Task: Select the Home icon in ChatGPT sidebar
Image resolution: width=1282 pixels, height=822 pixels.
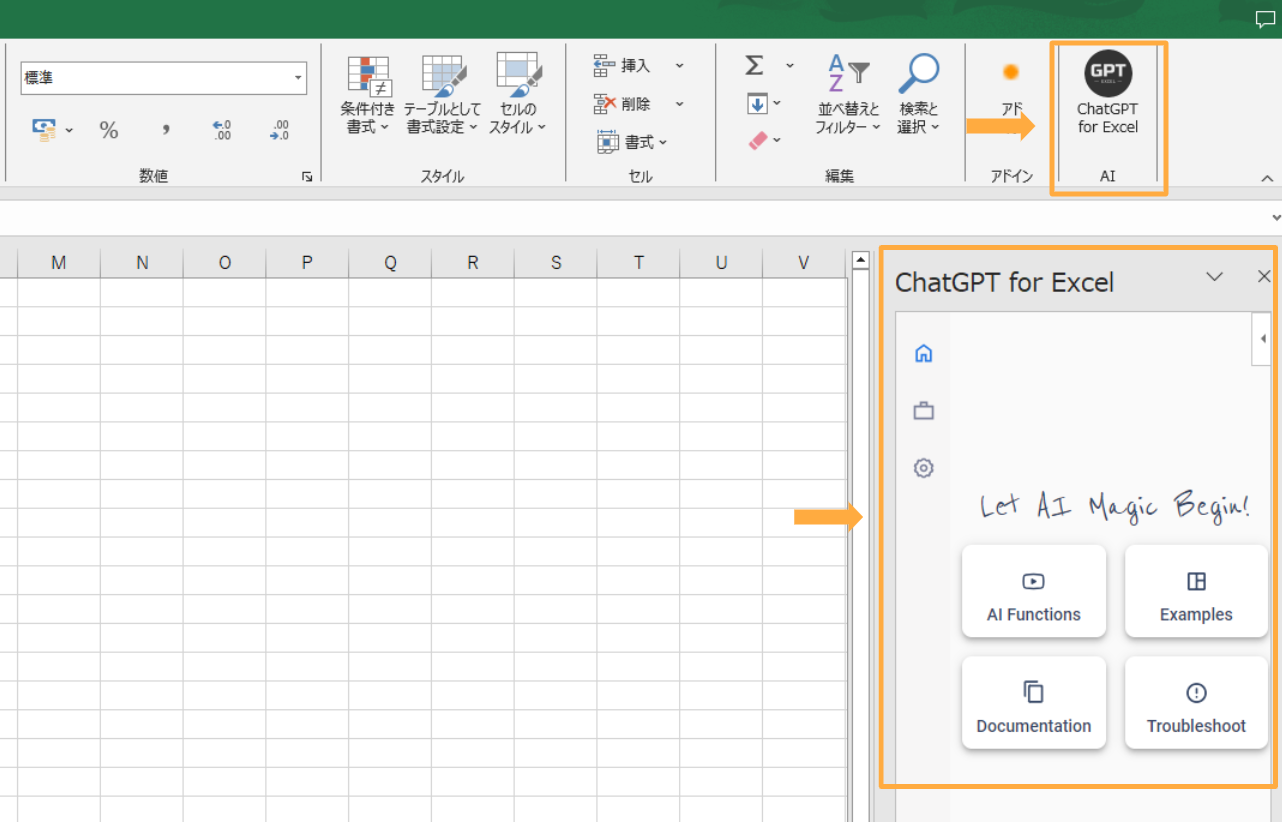Action: [923, 353]
